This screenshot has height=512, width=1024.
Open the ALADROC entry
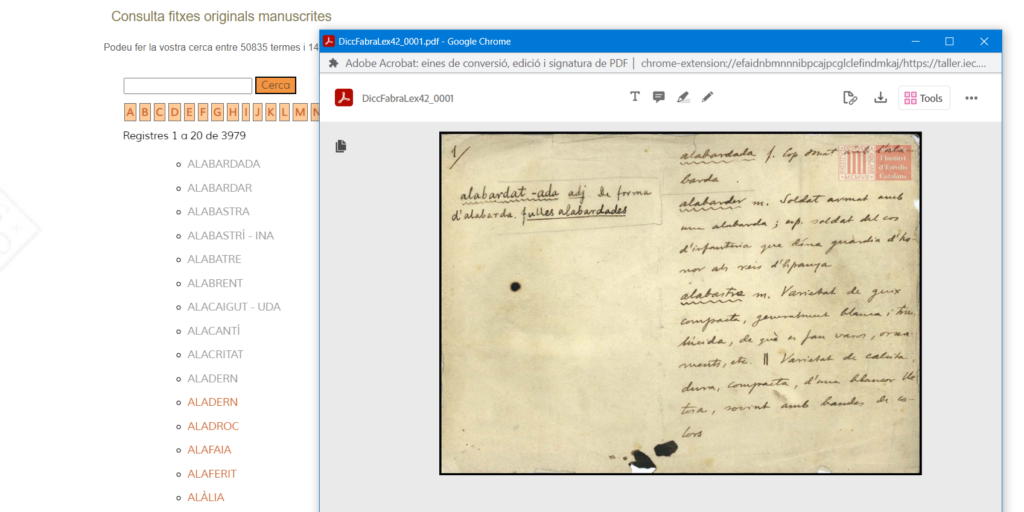point(213,426)
